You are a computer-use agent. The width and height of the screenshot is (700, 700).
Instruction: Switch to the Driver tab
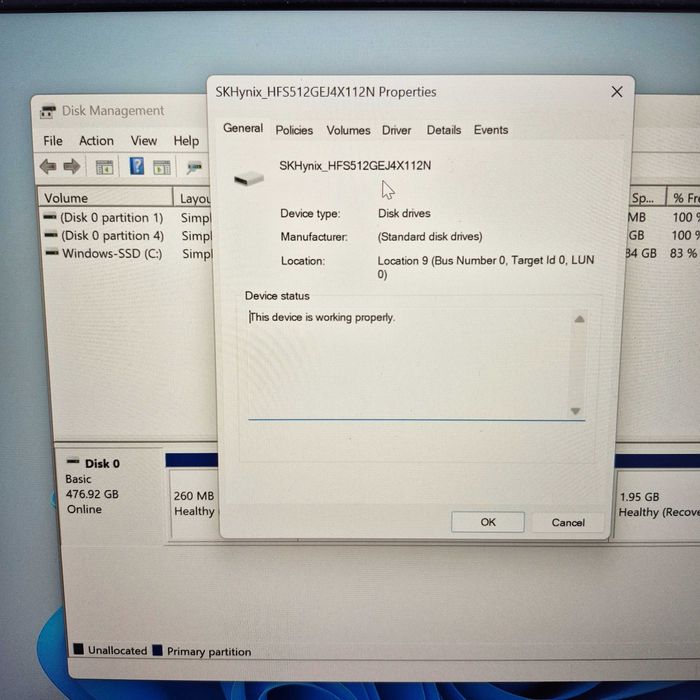pos(396,130)
